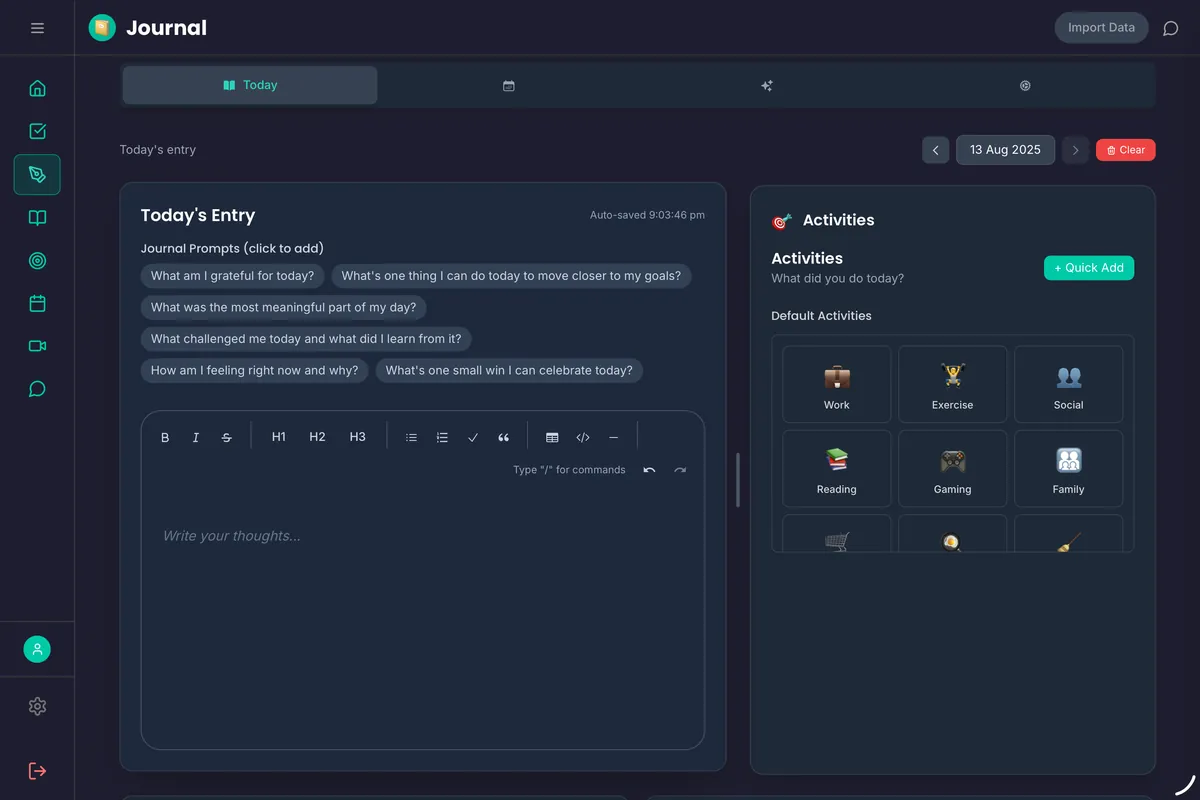Go to Home in the sidebar

coord(37,88)
